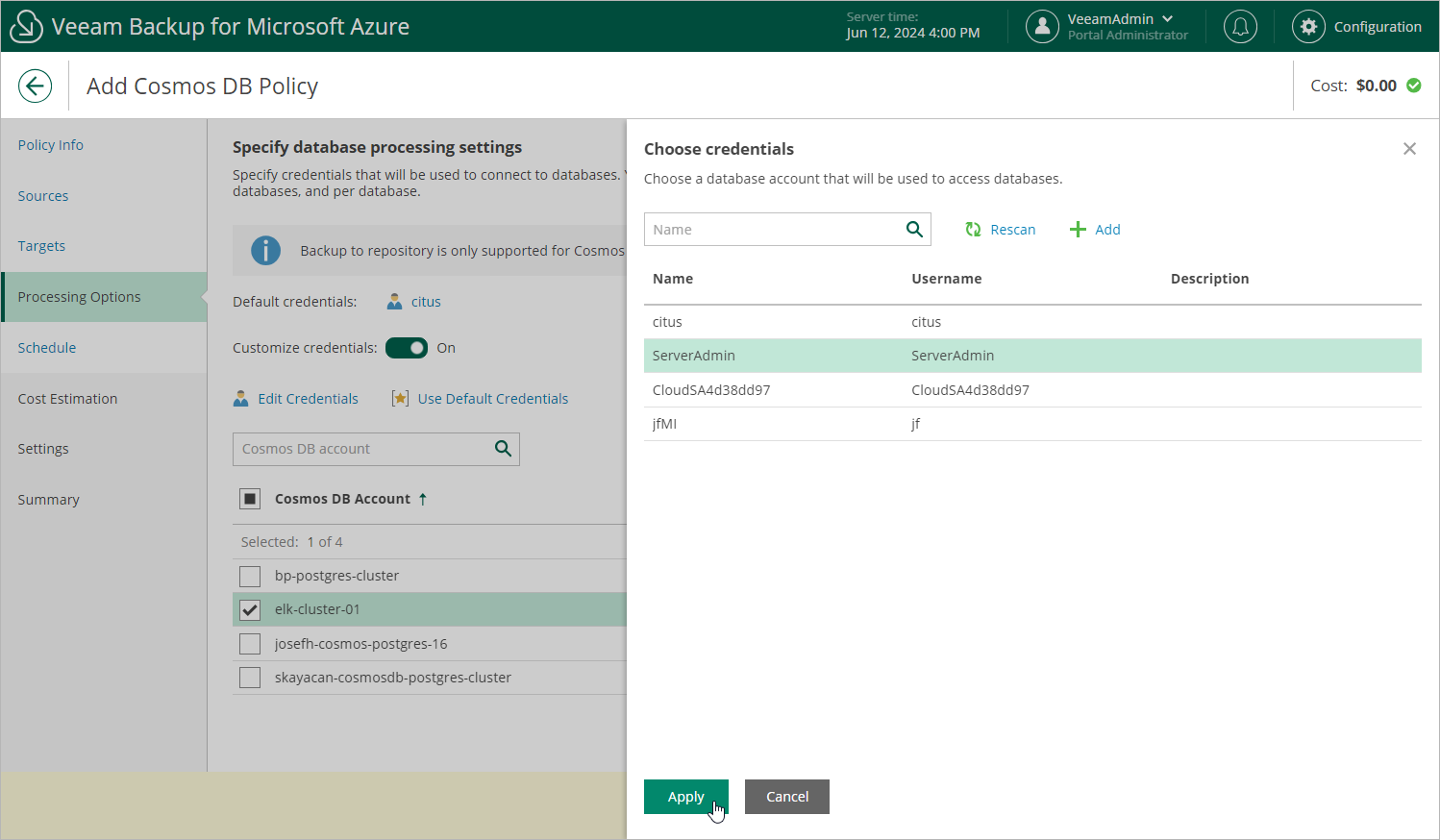
Task: Check the skayacan-cosmosdb-postgres-cluster checkbox
Action: [250, 678]
